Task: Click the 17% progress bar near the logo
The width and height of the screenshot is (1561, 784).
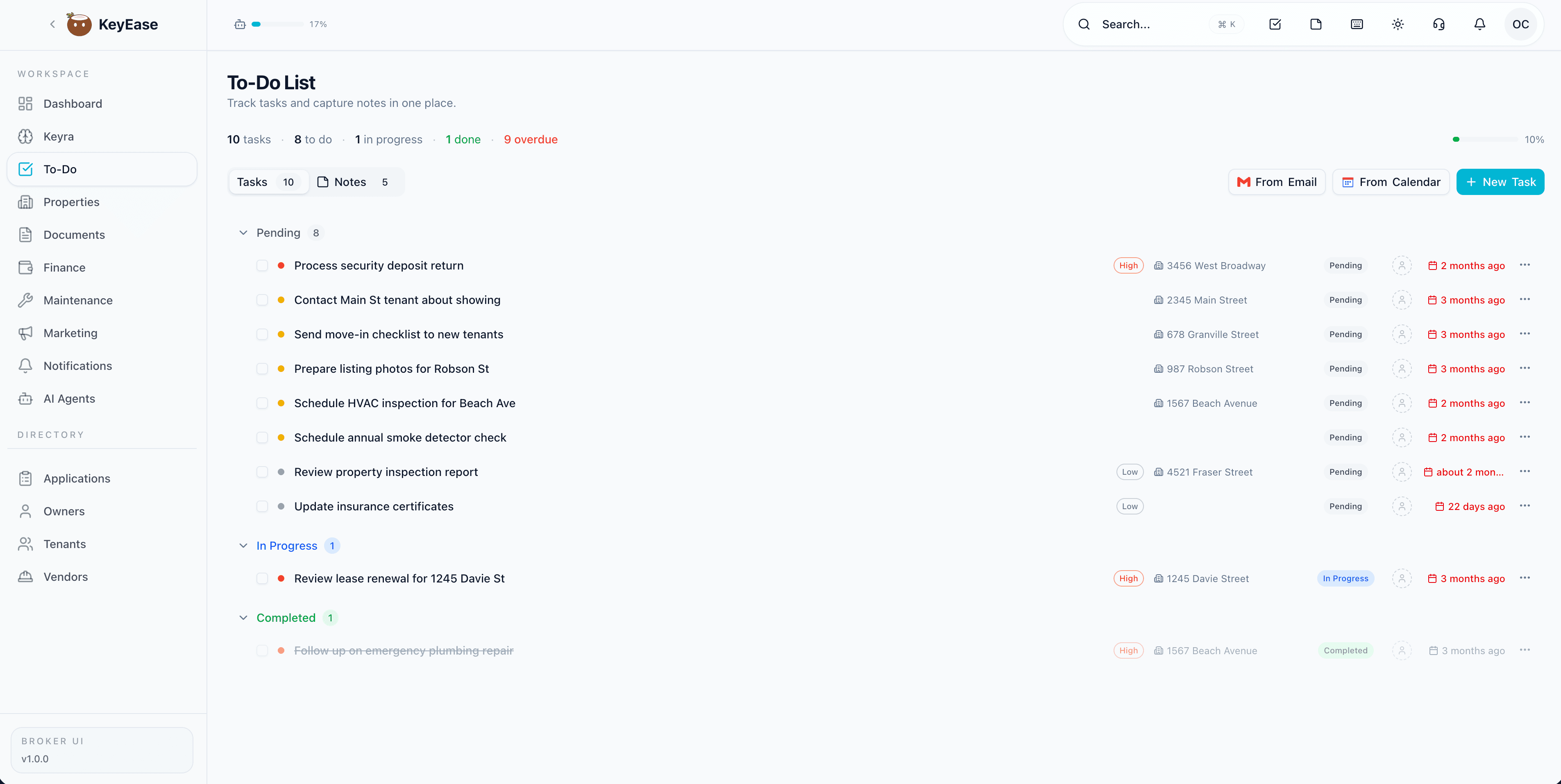Action: tap(278, 24)
